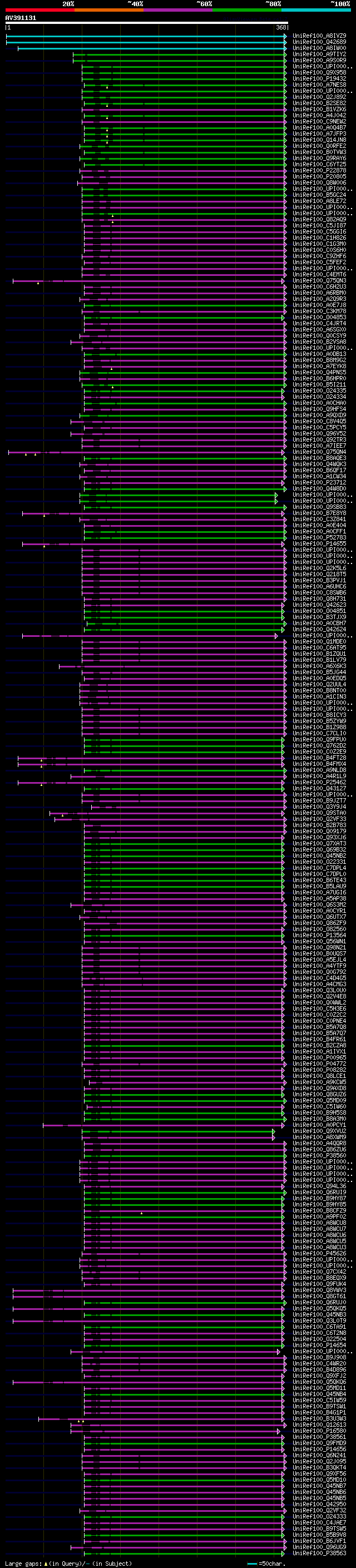Click the cyan ~100% identity legend bar
This screenshot has width=356, height=1568.
click(x=316, y=10)
